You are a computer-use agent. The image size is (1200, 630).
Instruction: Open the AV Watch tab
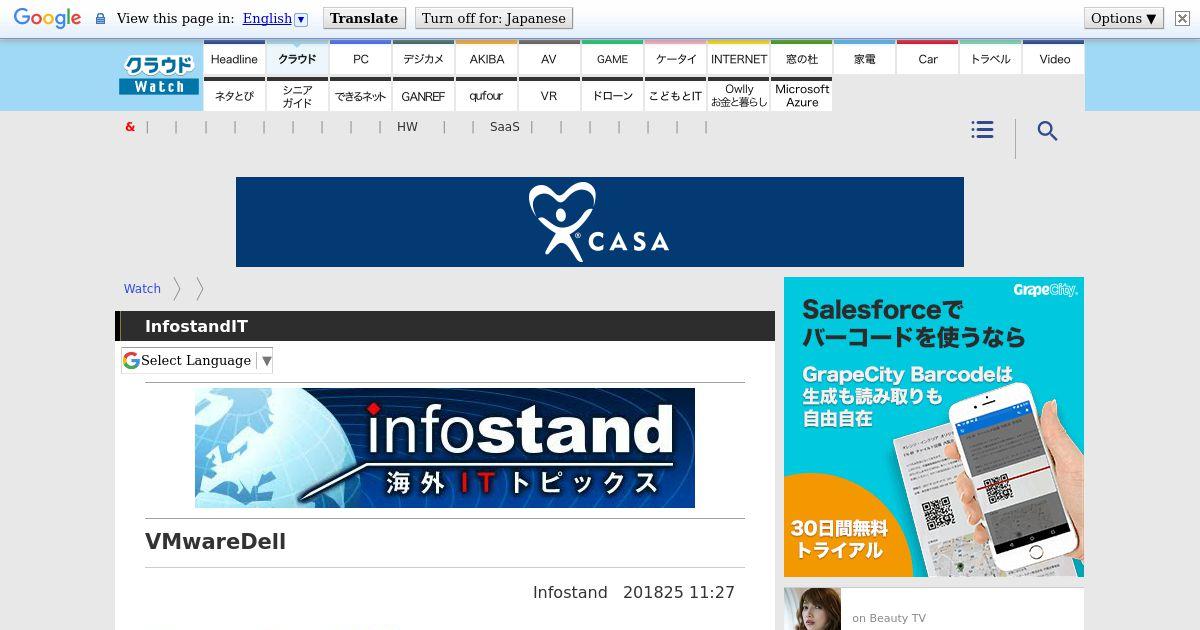click(x=549, y=58)
